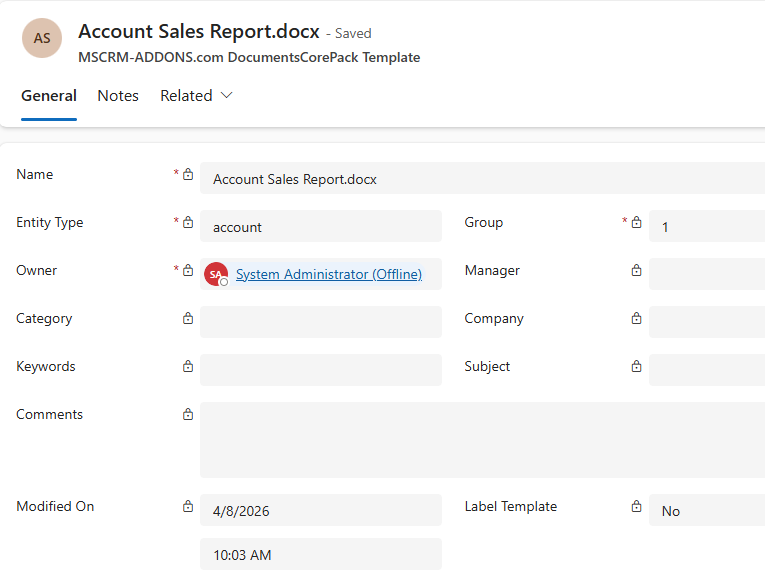Click the lock icon beside Keywords

(188, 367)
